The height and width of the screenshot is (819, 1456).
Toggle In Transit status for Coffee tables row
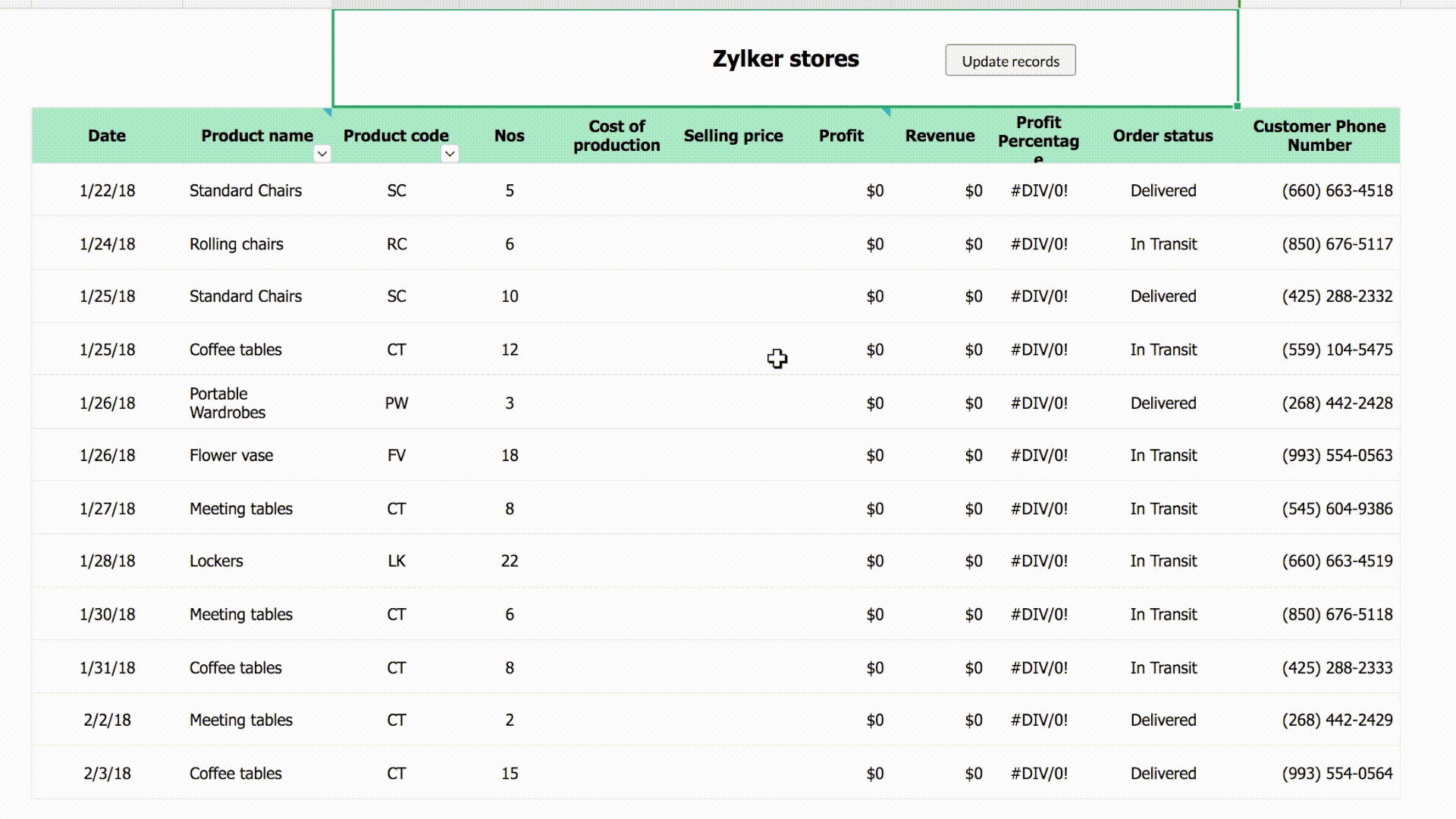pyautogui.click(x=1162, y=349)
